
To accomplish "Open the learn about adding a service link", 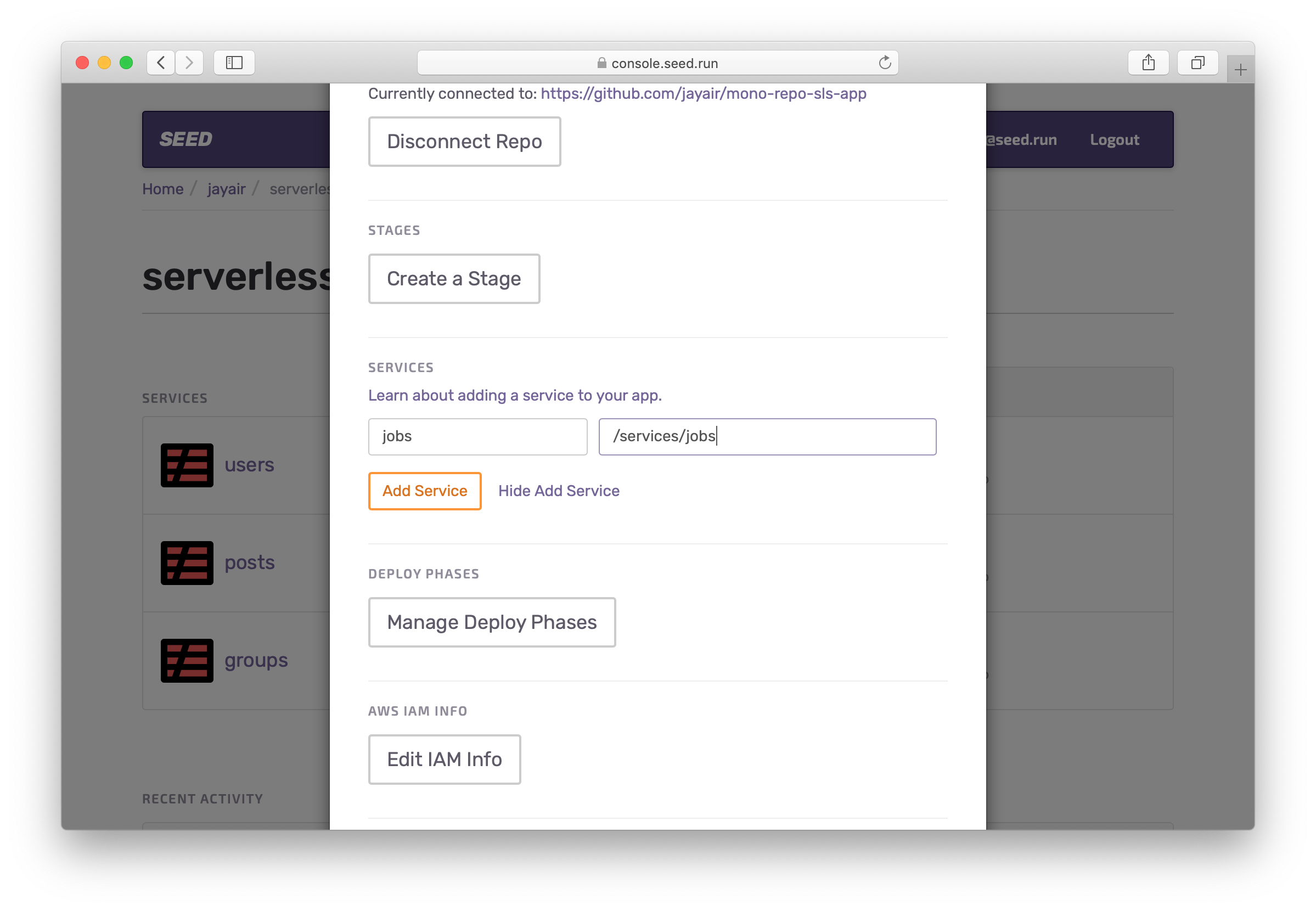I will (x=514, y=395).
